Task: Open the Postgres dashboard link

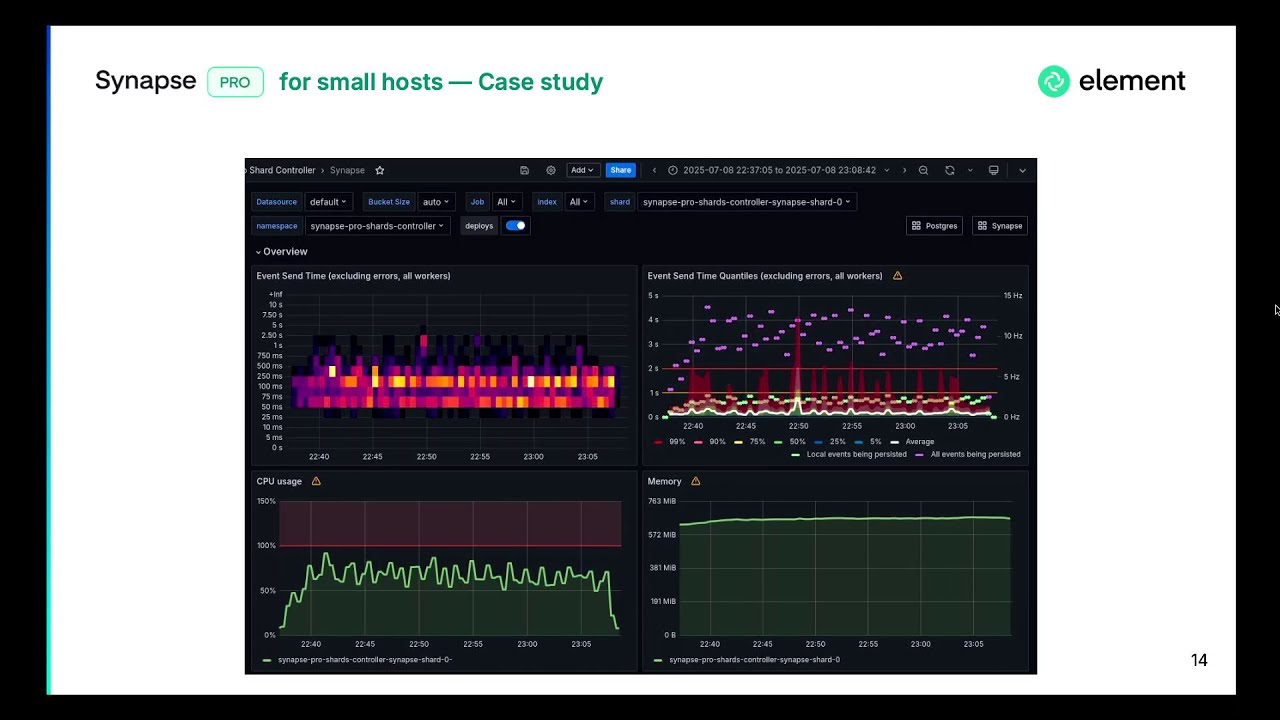Action: point(934,226)
